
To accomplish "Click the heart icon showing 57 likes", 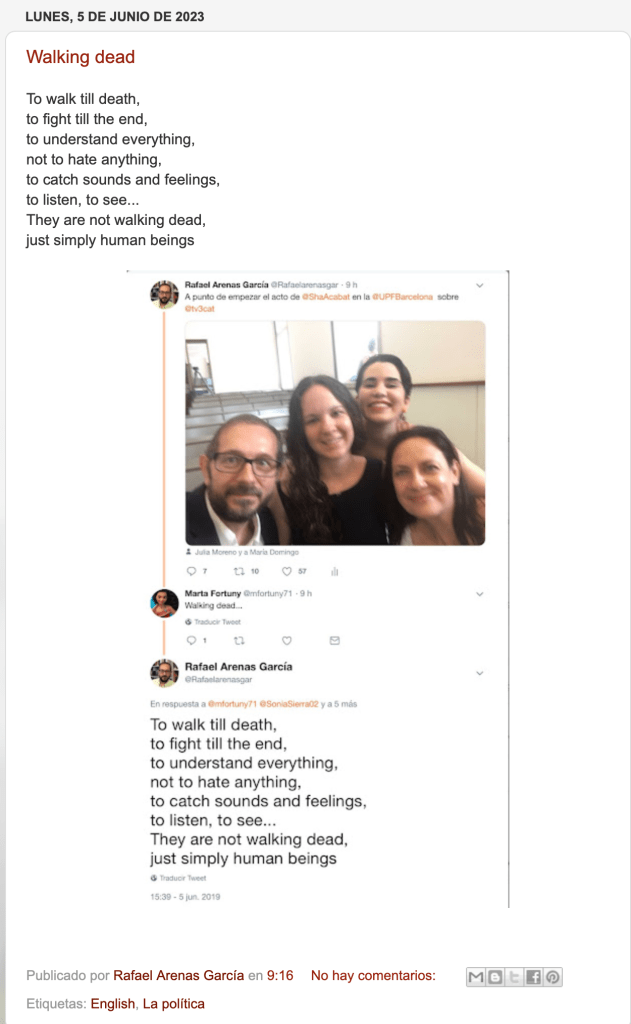I will click(x=286, y=571).
